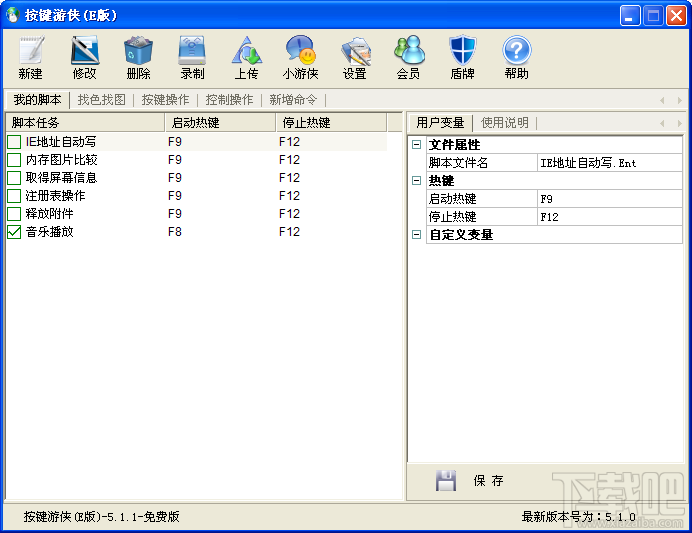Viewport: 692px width, 533px height.
Task: Uncheck the 音乐播放 script checkbox
Action: coord(14,232)
